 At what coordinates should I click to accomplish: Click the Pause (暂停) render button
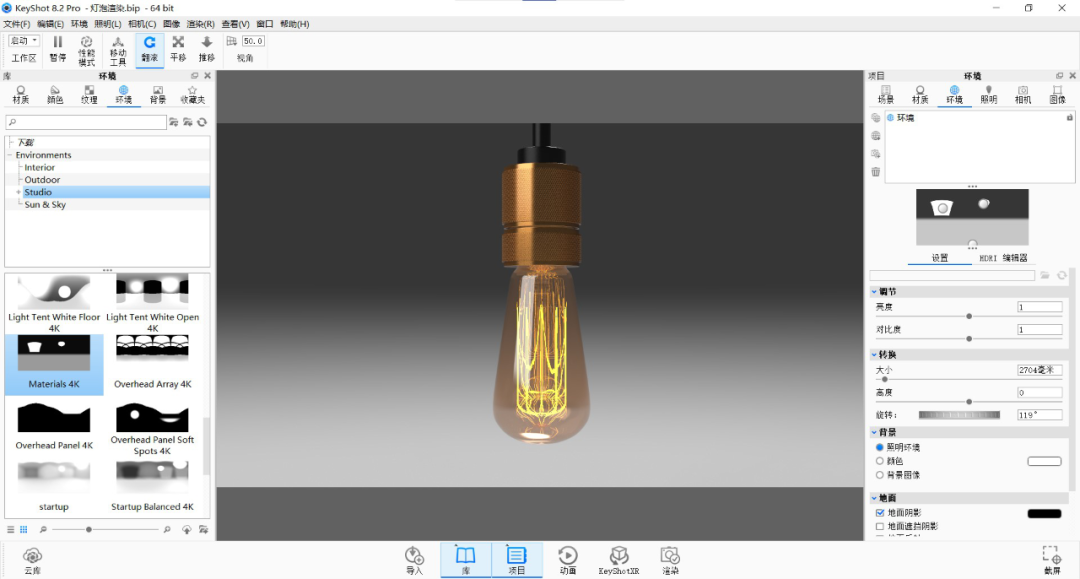(58, 50)
